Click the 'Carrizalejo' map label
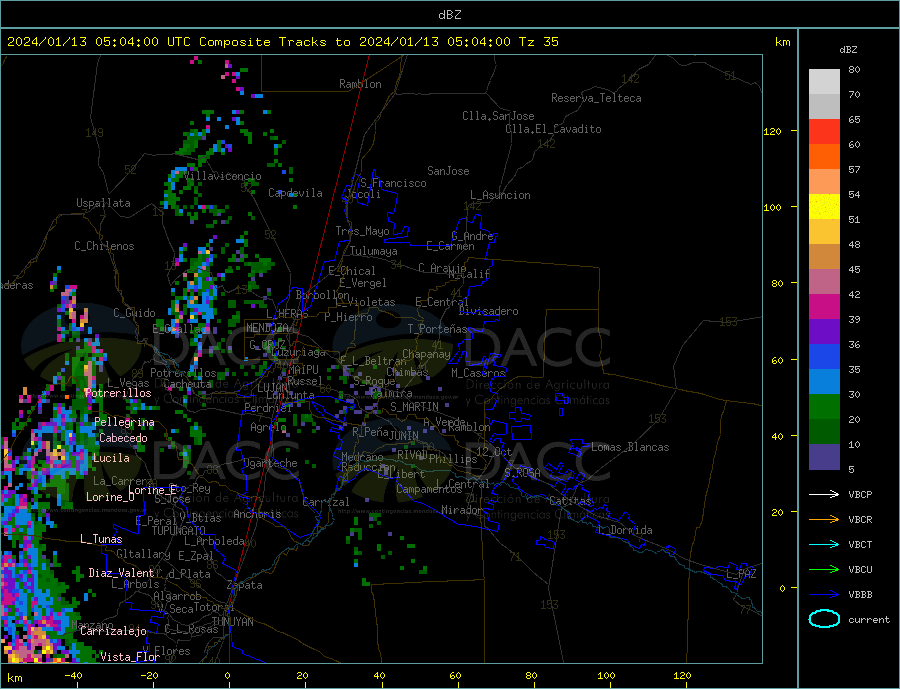Image resolution: width=900 pixels, height=689 pixels. [113, 631]
